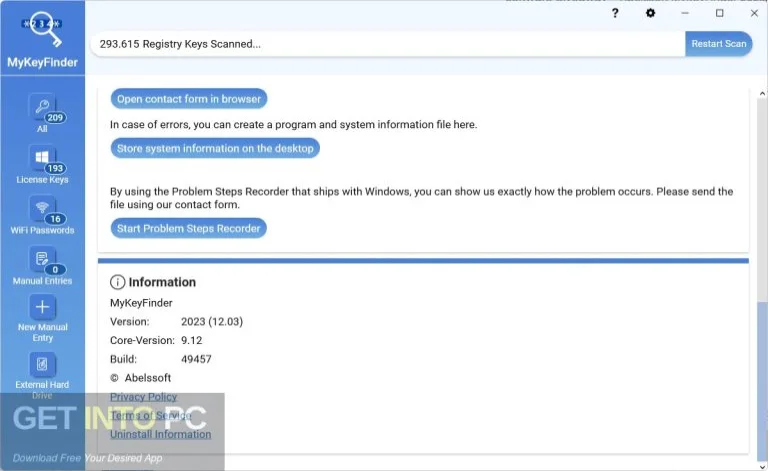Image resolution: width=768 pixels, height=471 pixels.
Task: Open the Privacy Policy link
Action: point(144,397)
